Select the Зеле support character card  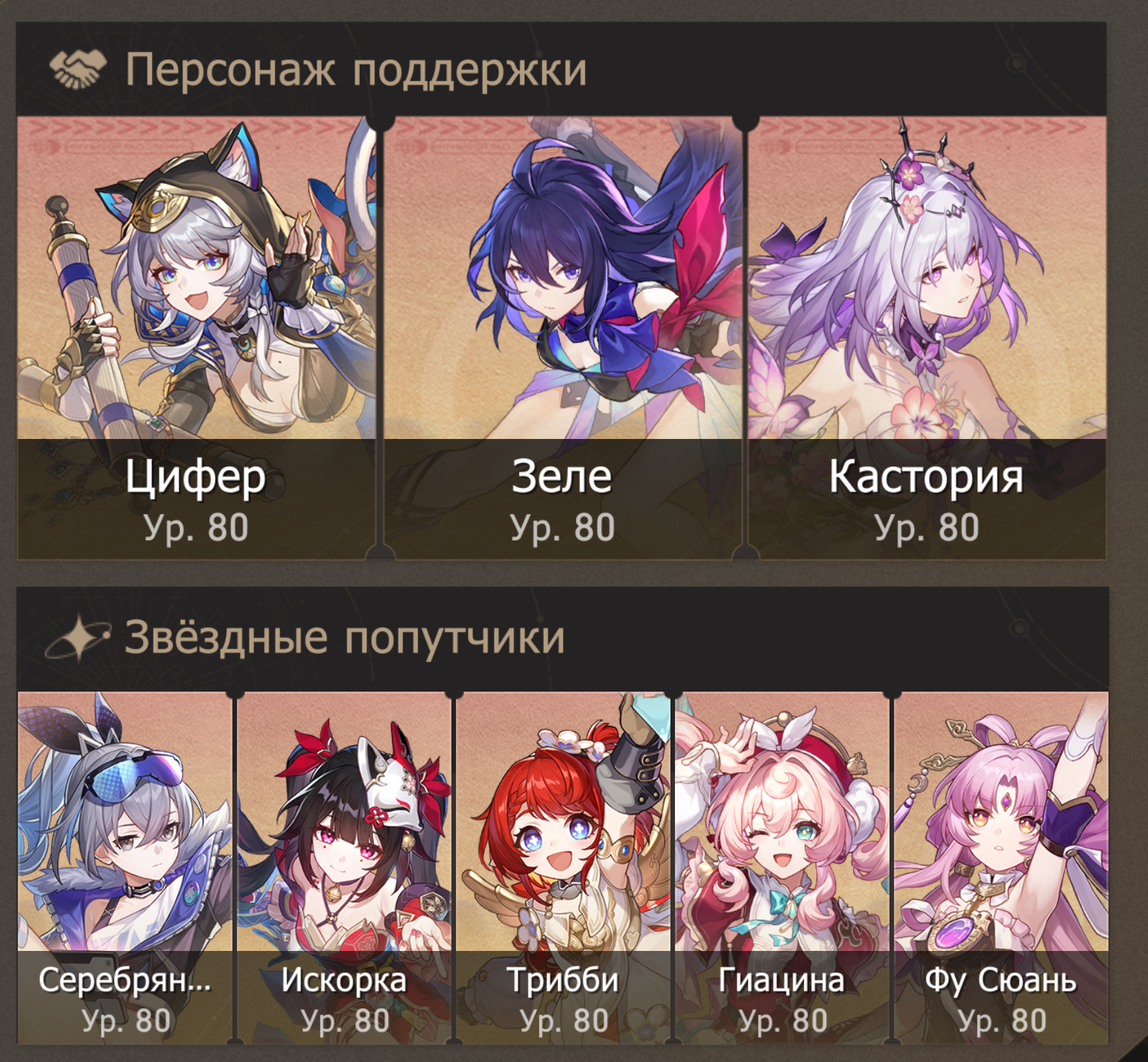562,337
